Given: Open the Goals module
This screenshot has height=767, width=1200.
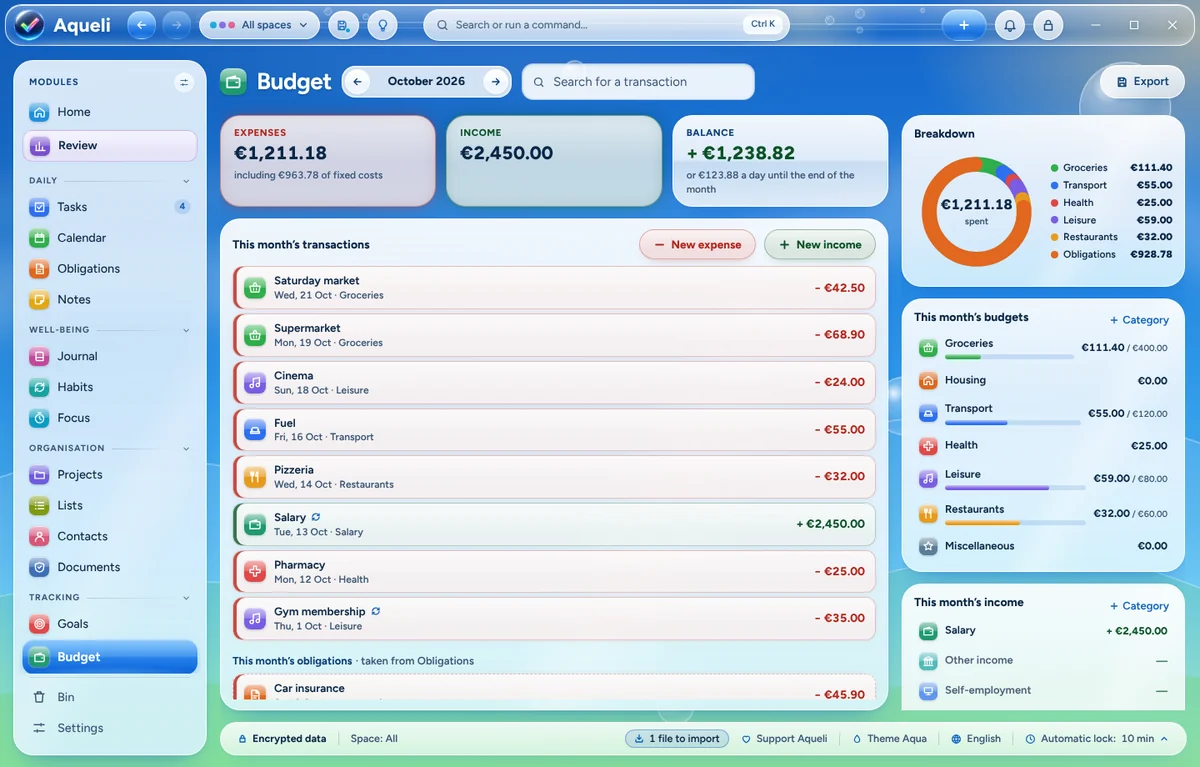Looking at the screenshot, I should click(x=110, y=624).
